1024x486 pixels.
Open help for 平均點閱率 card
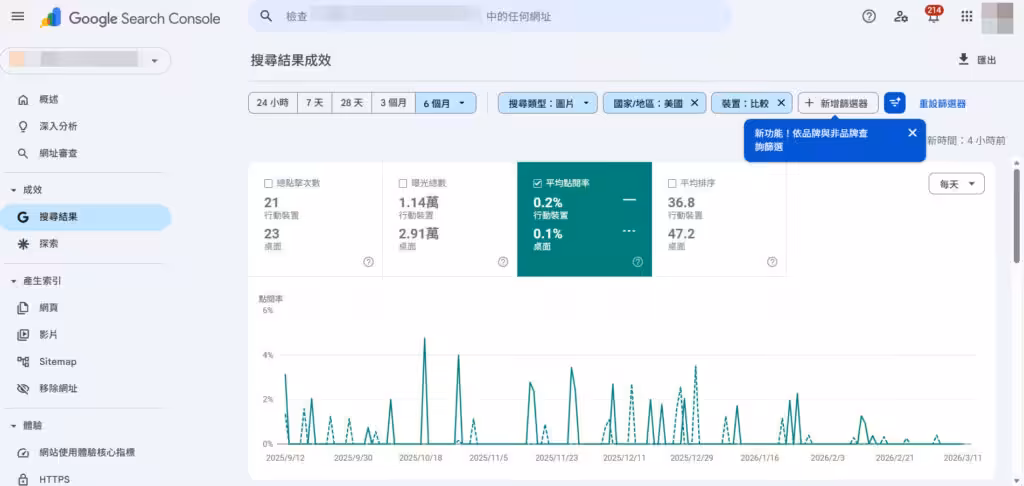pyautogui.click(x=637, y=262)
